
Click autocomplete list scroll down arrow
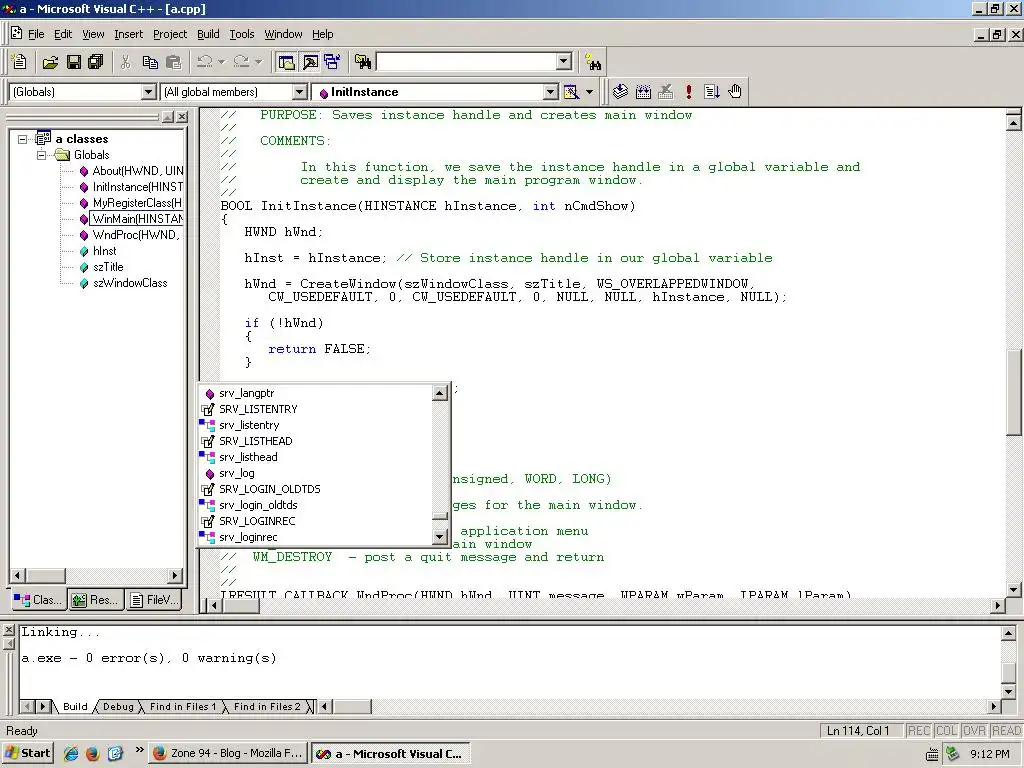click(440, 537)
